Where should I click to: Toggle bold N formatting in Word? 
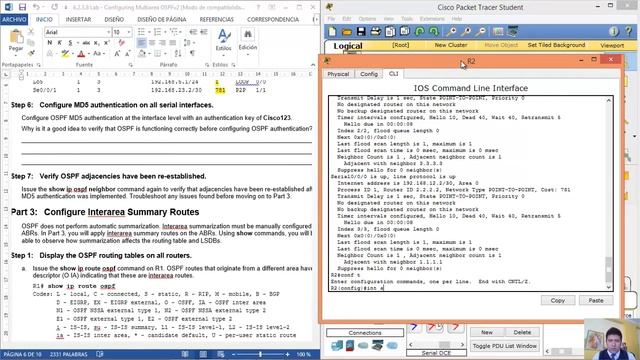pyautogui.click(x=50, y=42)
